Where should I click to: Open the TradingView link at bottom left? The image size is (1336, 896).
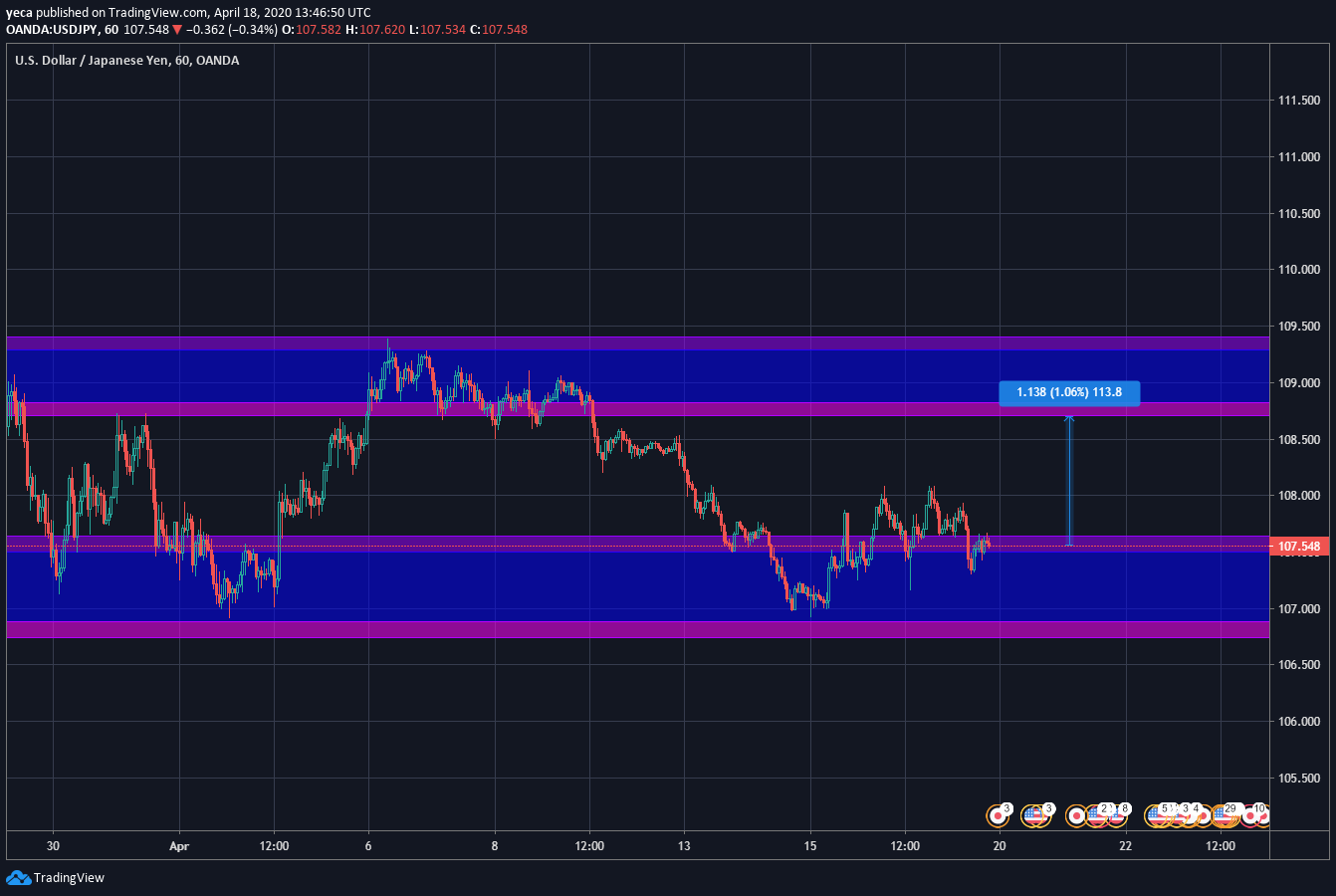[x=56, y=878]
